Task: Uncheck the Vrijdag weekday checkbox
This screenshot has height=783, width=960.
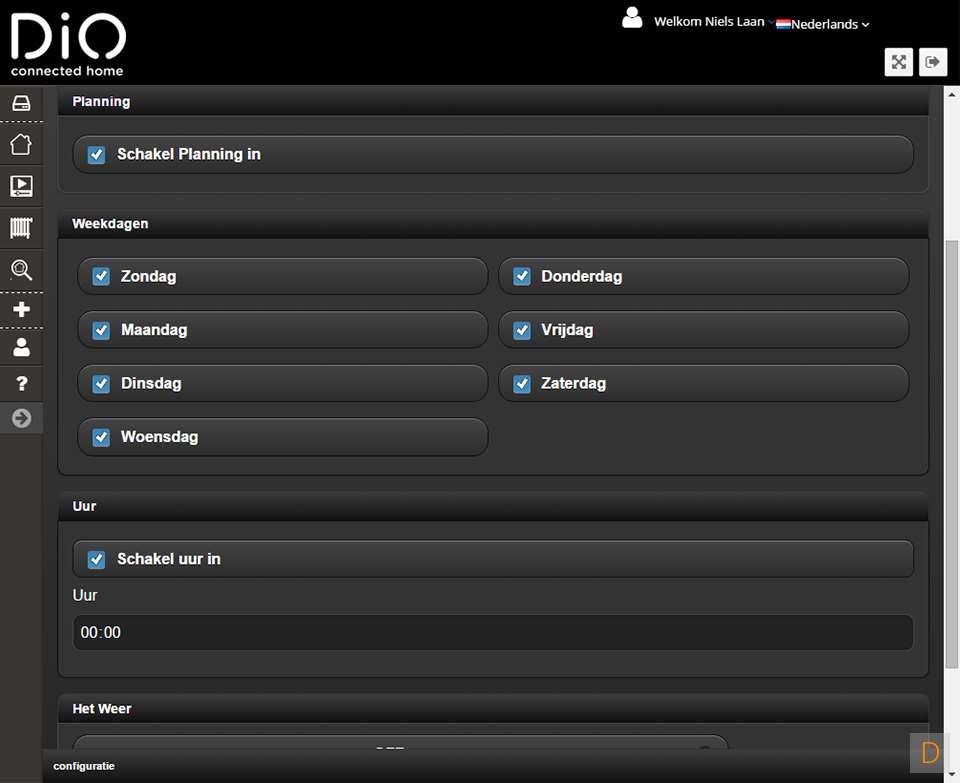Action: point(522,331)
